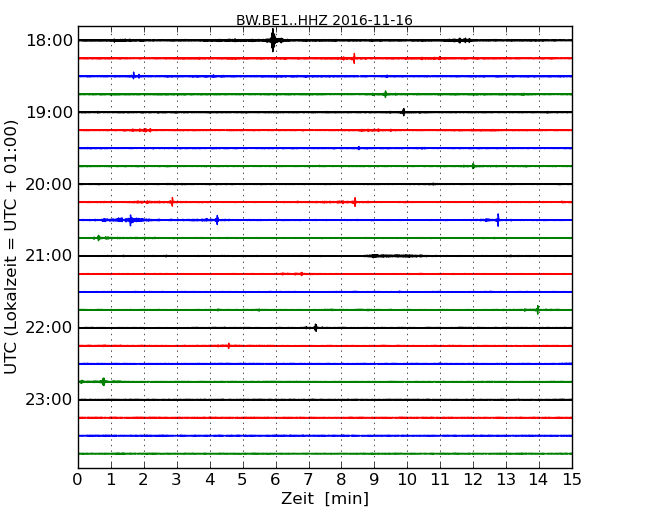Click the 21:00 y-axis label
Screen dimensions: 650x520
[49, 256]
